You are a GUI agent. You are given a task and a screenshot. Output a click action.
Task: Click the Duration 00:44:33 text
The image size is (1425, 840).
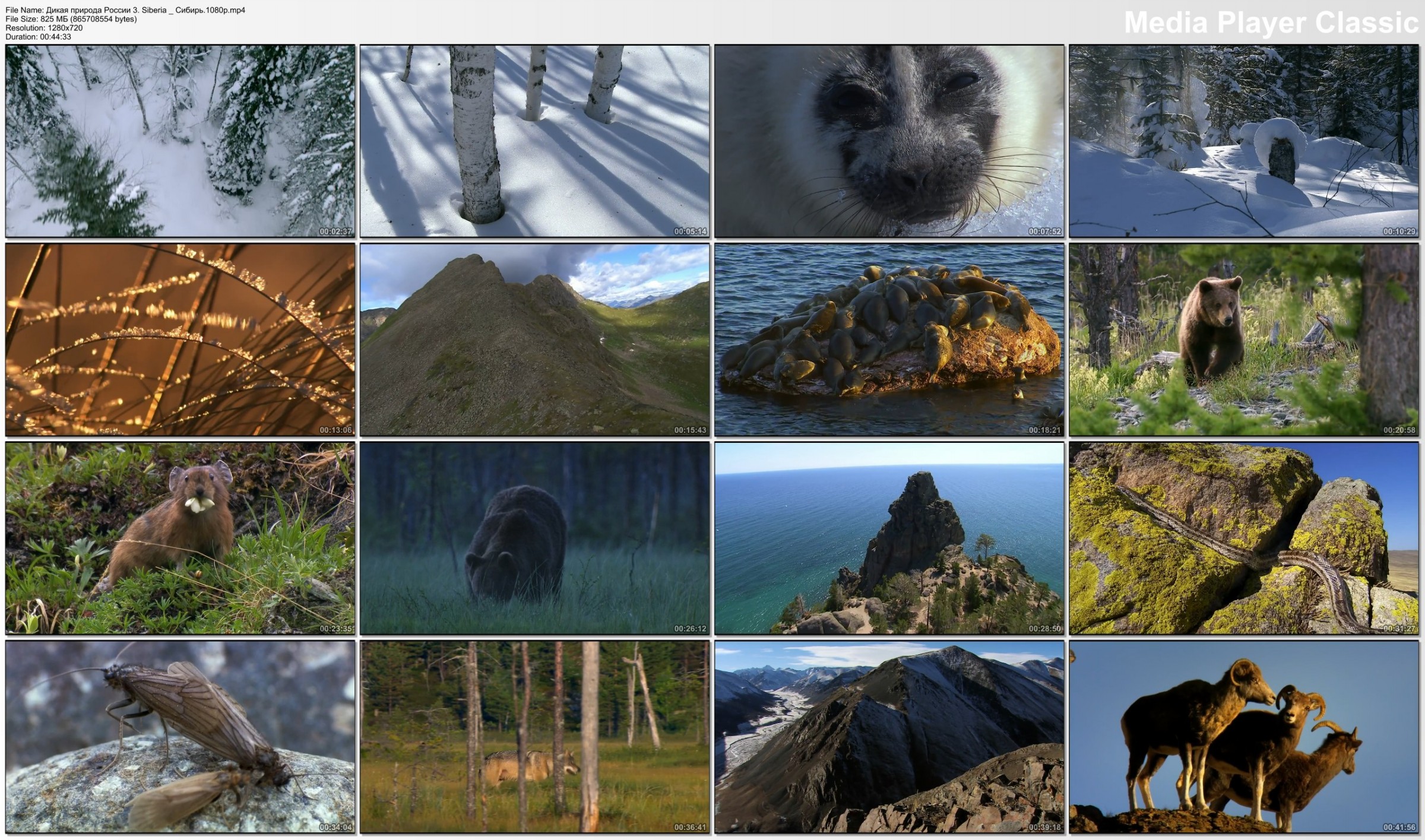(x=39, y=37)
